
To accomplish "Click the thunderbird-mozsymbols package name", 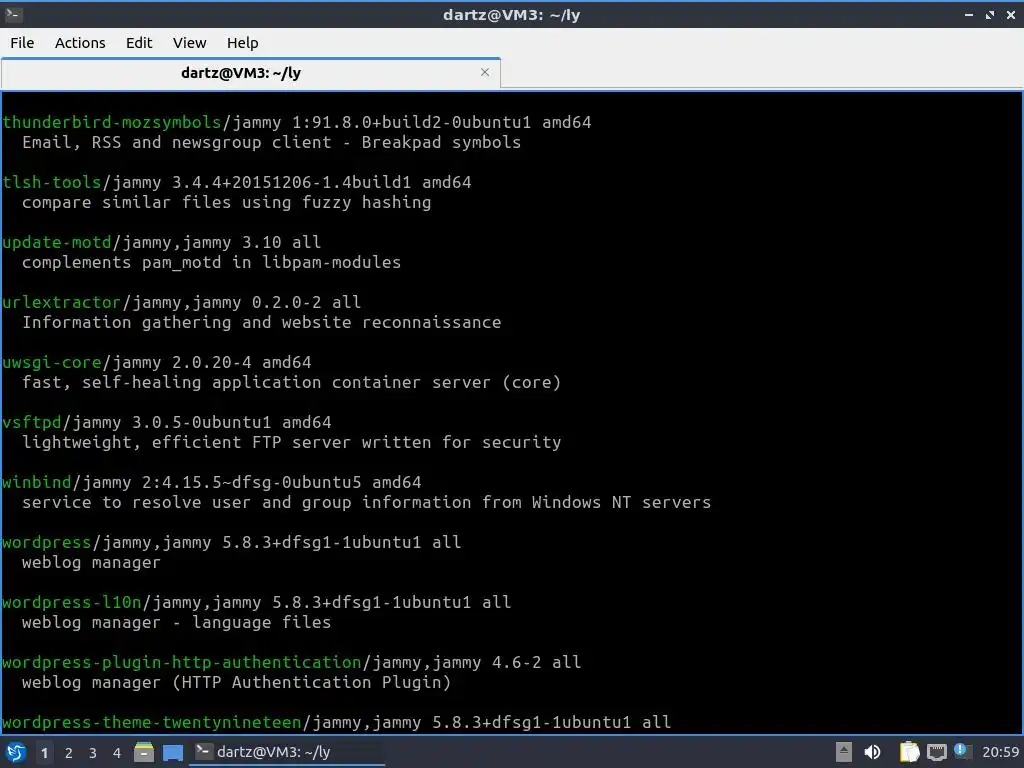I will (112, 122).
